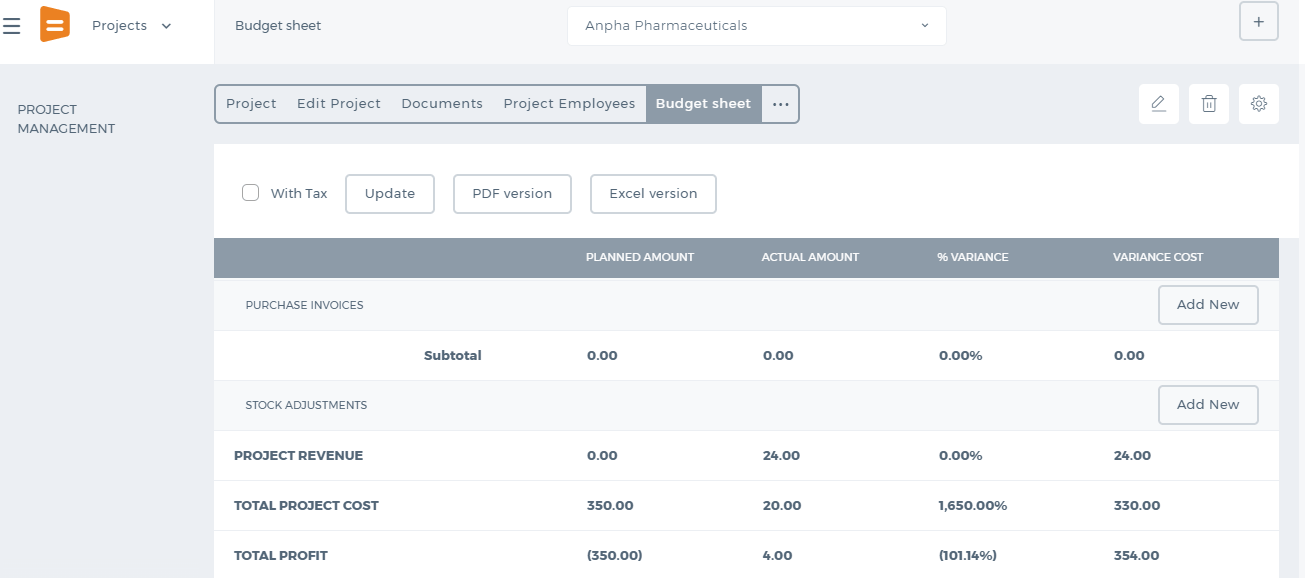Open the Edit Project tab
This screenshot has width=1305, height=578.
pyautogui.click(x=339, y=104)
